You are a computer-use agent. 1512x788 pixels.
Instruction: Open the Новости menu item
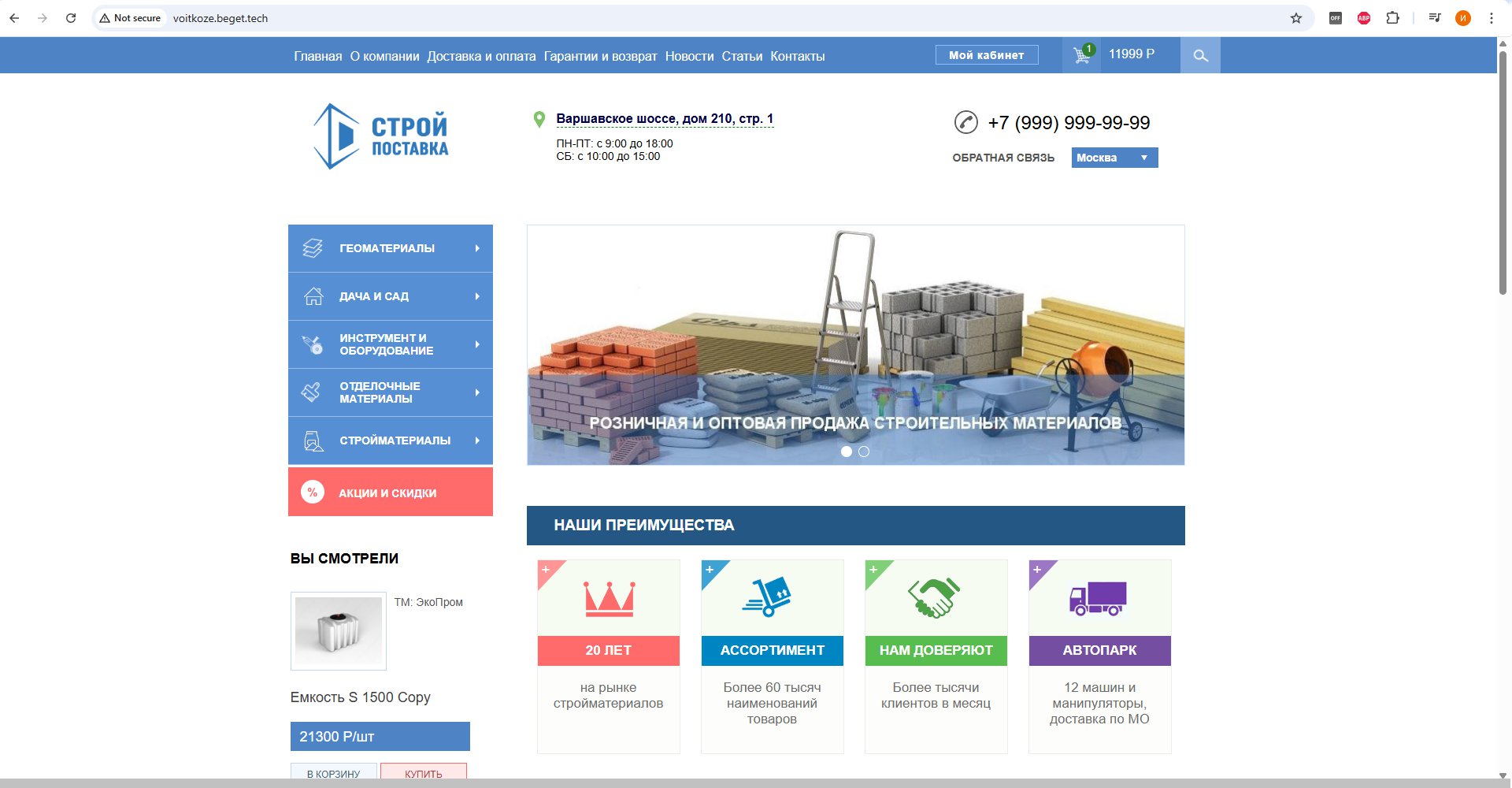[689, 56]
